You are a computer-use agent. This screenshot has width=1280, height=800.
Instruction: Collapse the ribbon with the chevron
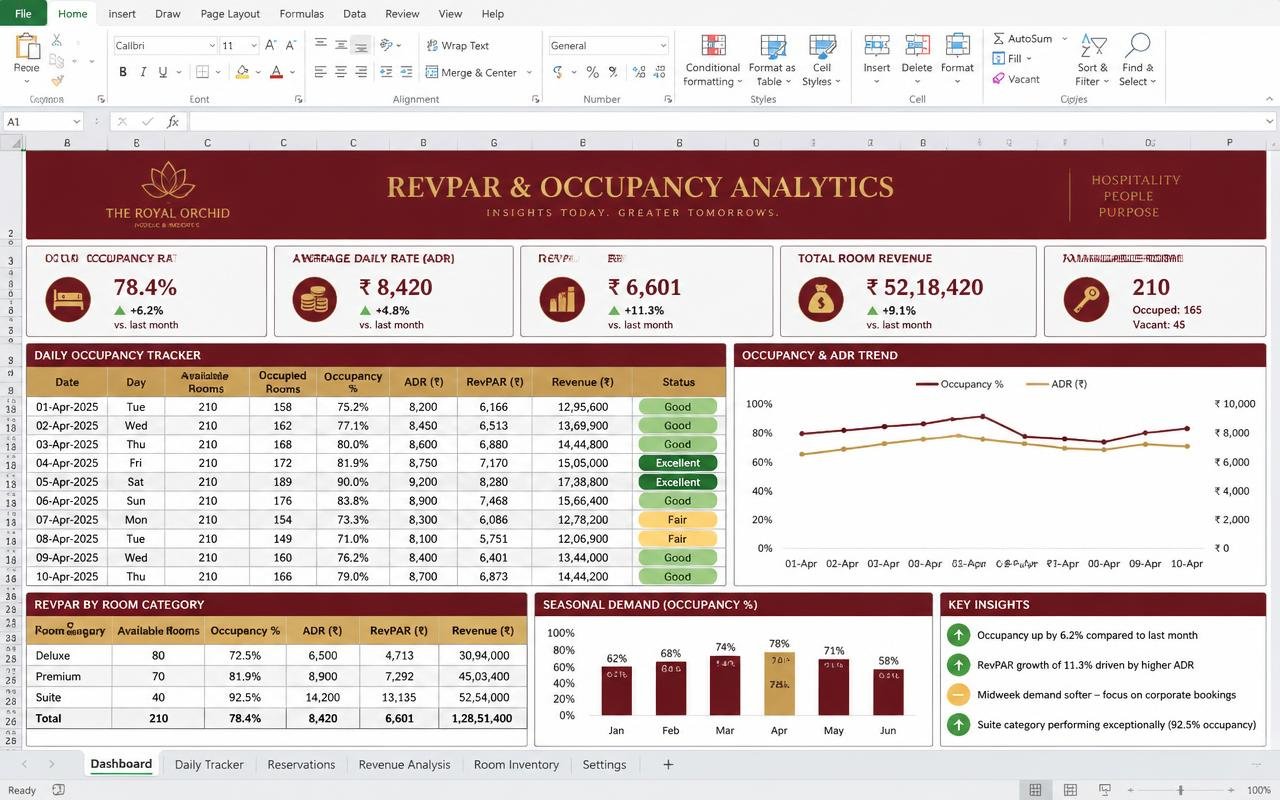tap(1270, 98)
